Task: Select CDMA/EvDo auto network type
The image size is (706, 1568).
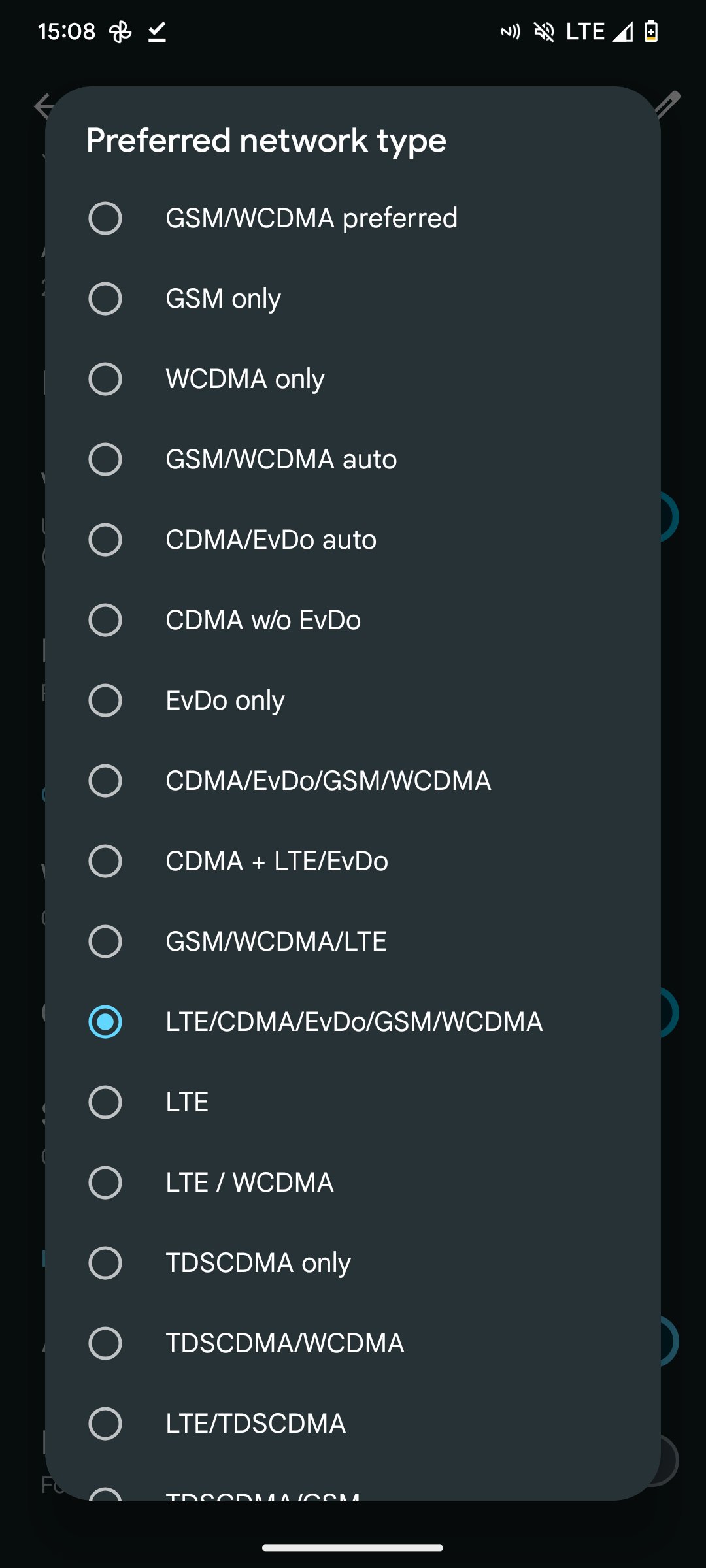Action: tap(105, 540)
